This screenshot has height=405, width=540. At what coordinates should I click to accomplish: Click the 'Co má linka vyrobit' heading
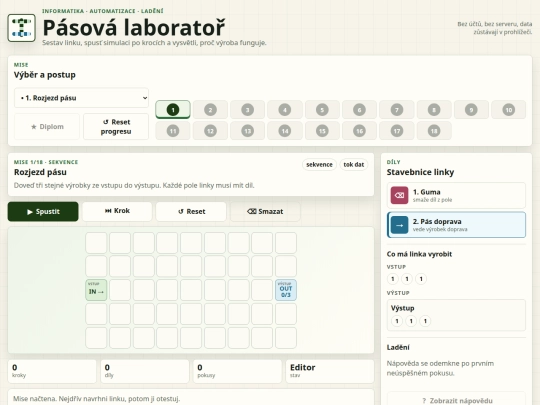419,254
